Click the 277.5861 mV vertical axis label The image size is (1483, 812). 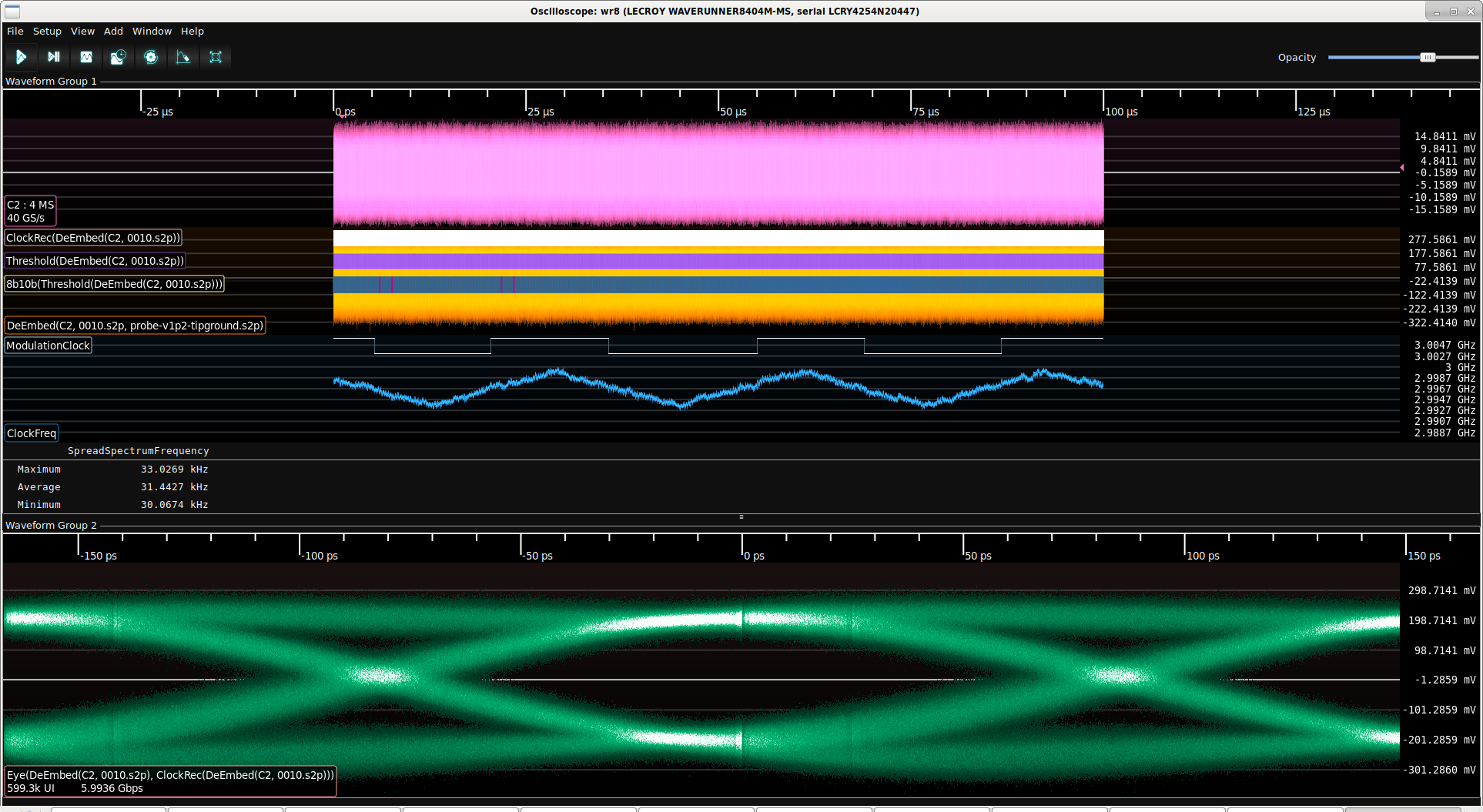pos(1441,239)
